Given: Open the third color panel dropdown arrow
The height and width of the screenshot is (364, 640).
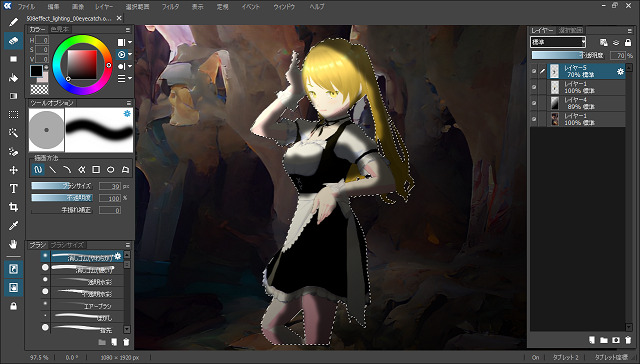Looking at the screenshot, I should coord(130,66).
